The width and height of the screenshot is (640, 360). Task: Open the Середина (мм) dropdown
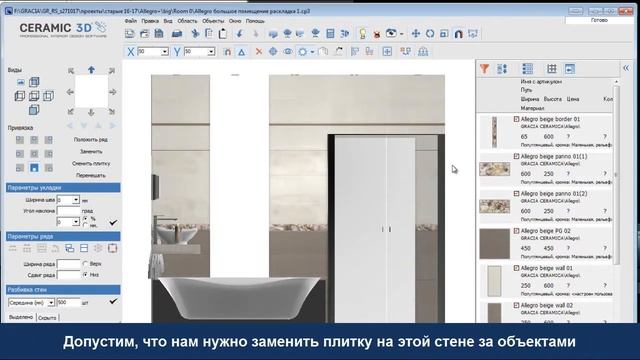51,302
